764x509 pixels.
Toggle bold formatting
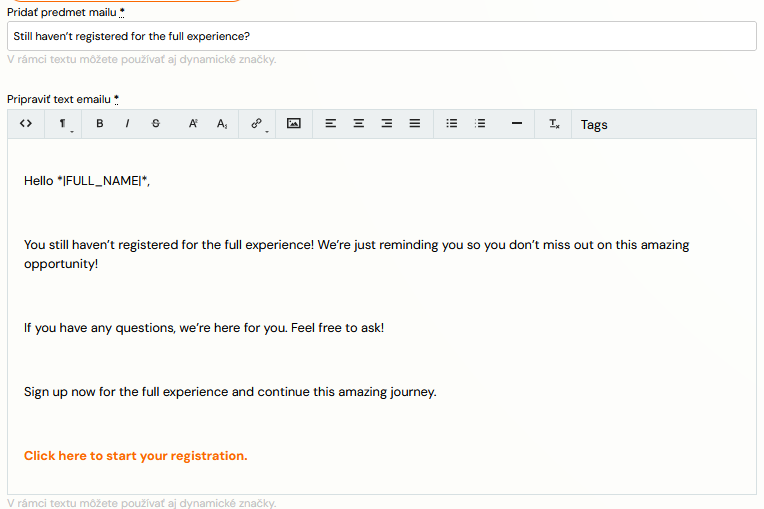coord(100,124)
